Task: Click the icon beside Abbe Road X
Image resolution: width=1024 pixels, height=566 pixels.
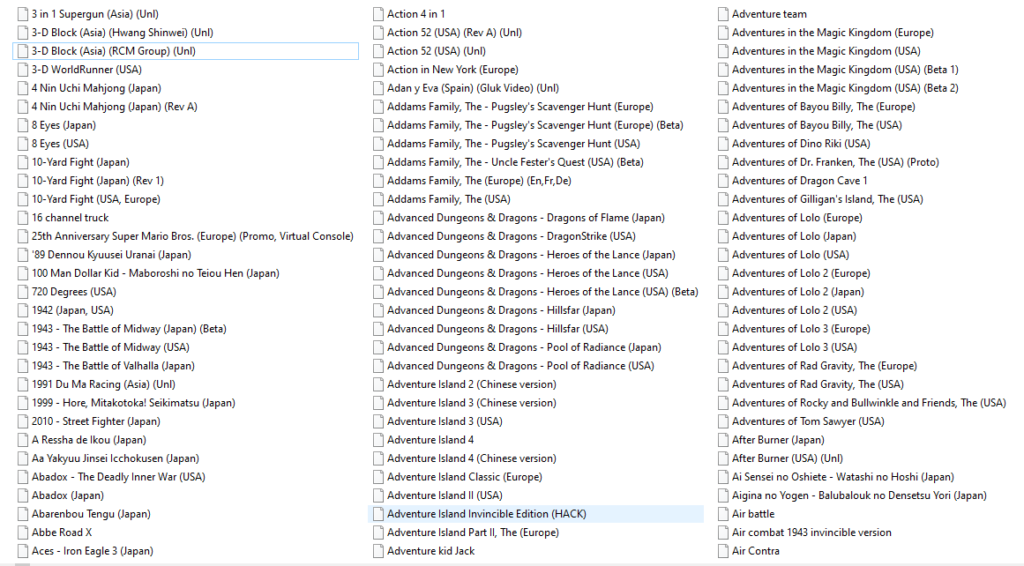Action: (x=23, y=533)
